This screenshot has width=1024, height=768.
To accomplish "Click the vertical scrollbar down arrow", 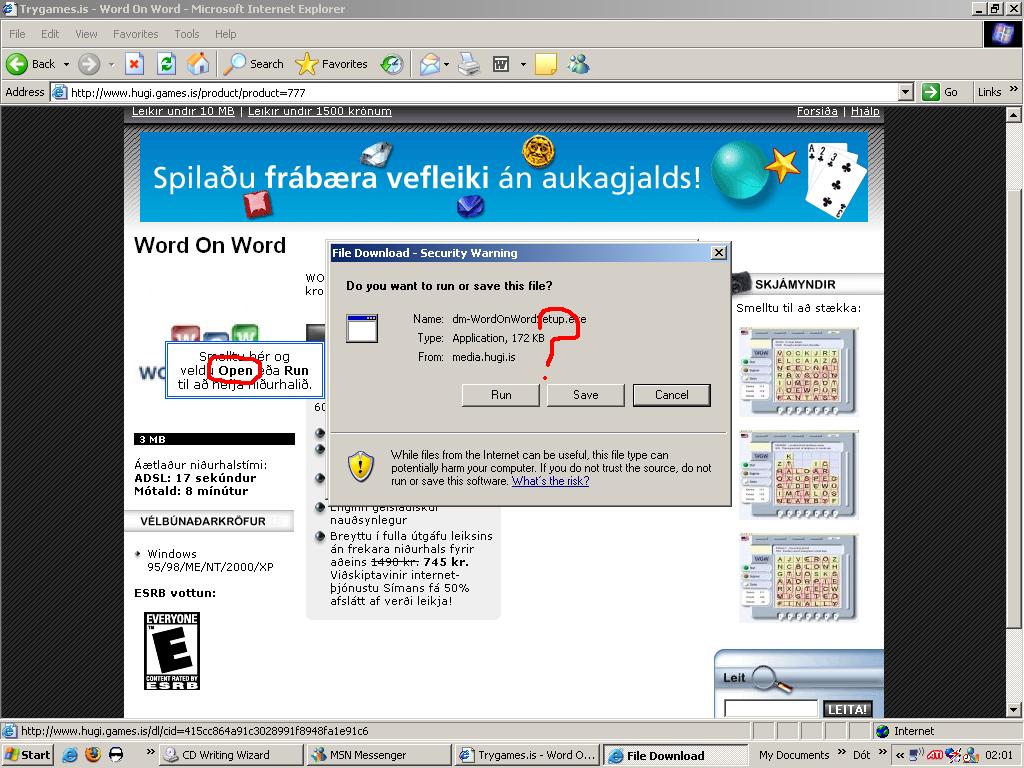I will [1014, 710].
